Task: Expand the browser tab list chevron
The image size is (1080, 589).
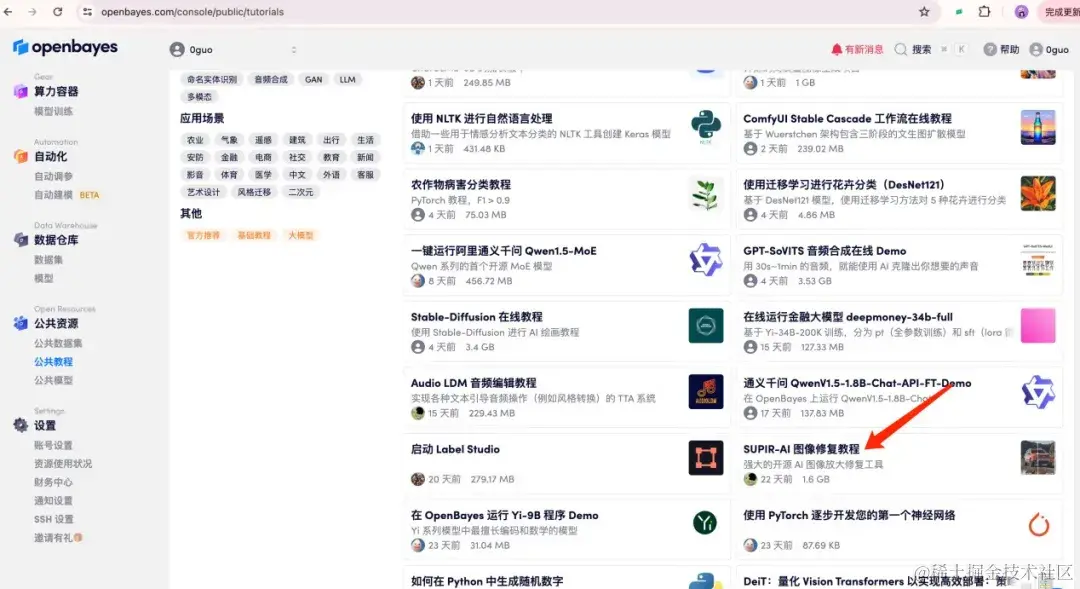Action: (x=293, y=48)
